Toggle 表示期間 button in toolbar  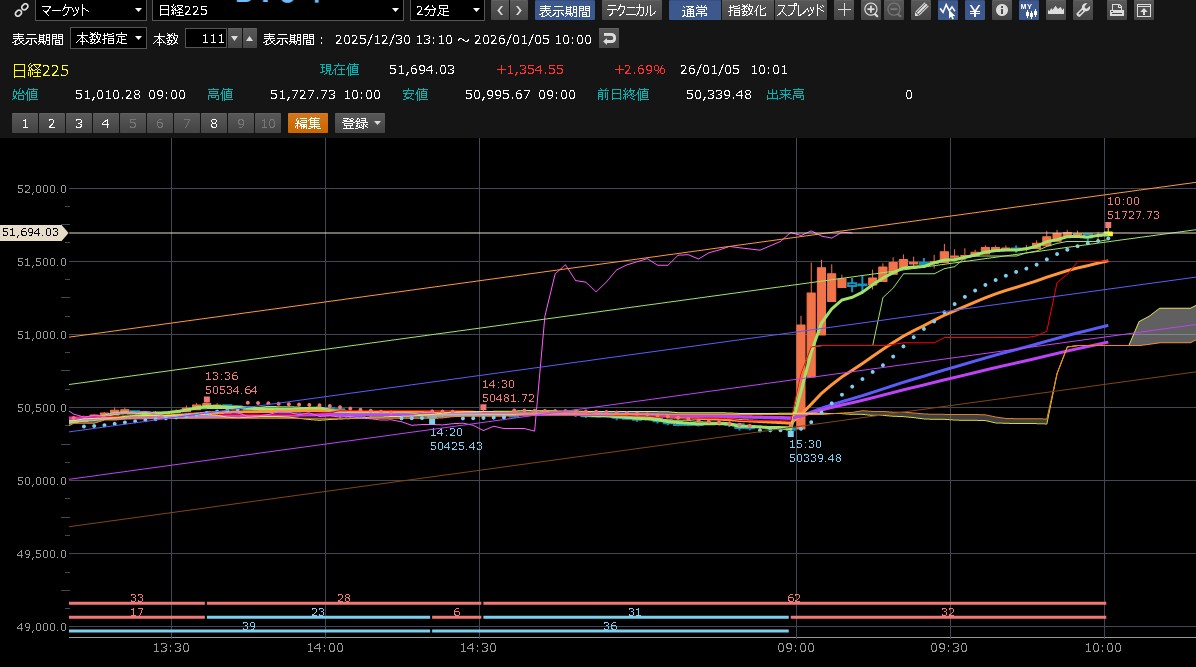pyautogui.click(x=565, y=10)
